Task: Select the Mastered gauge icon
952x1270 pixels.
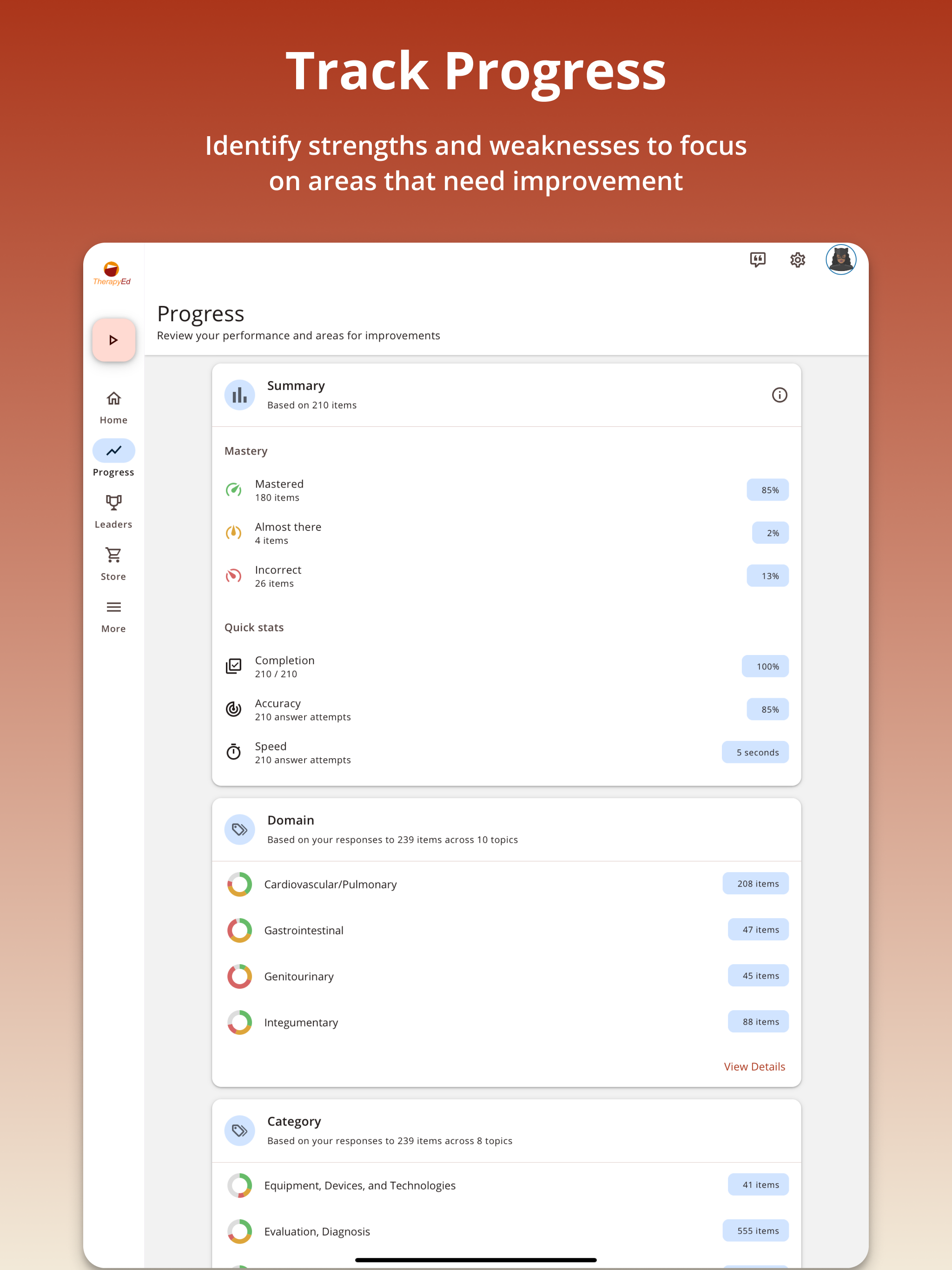Action: pos(234,490)
